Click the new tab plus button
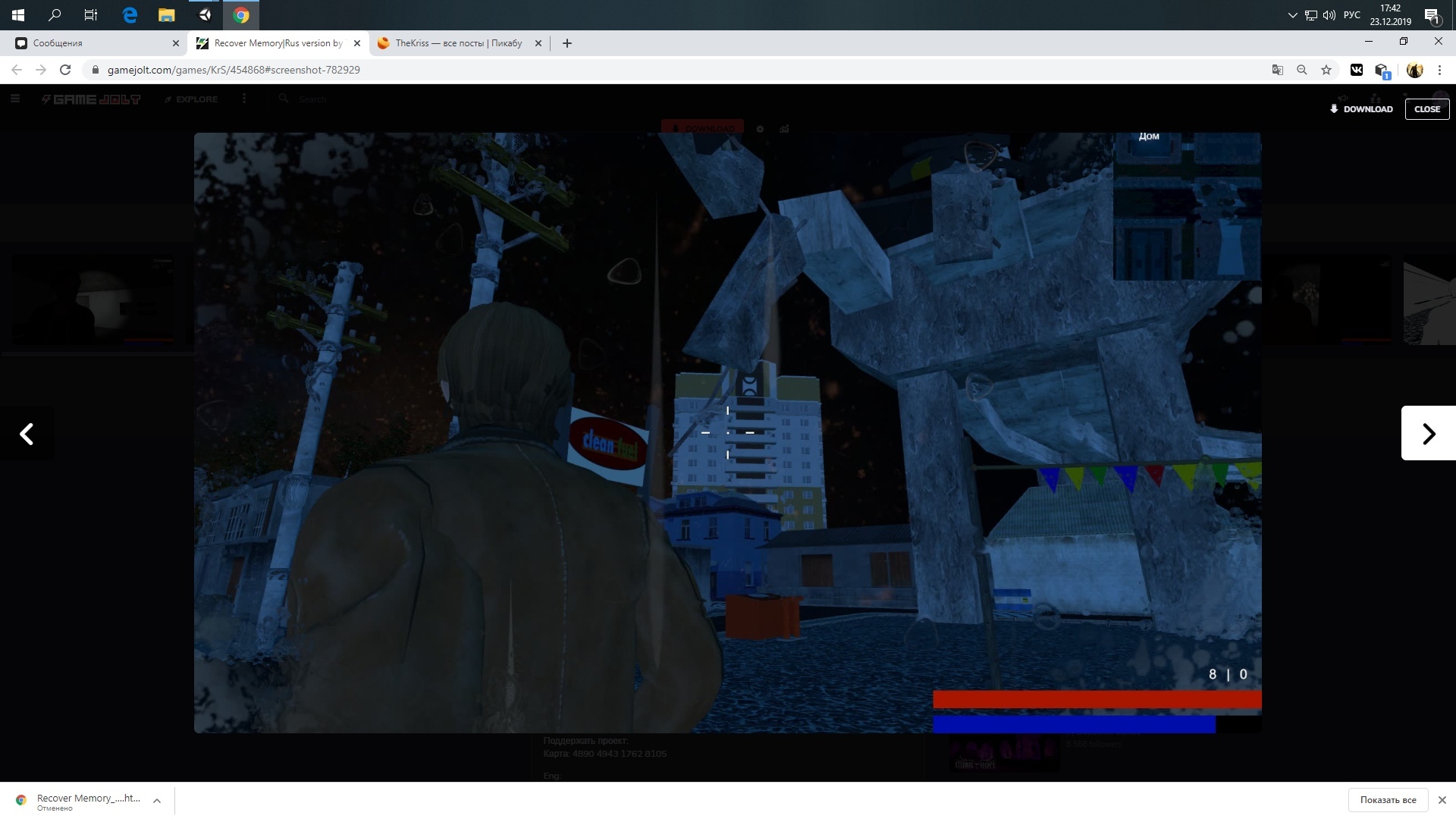 (567, 43)
